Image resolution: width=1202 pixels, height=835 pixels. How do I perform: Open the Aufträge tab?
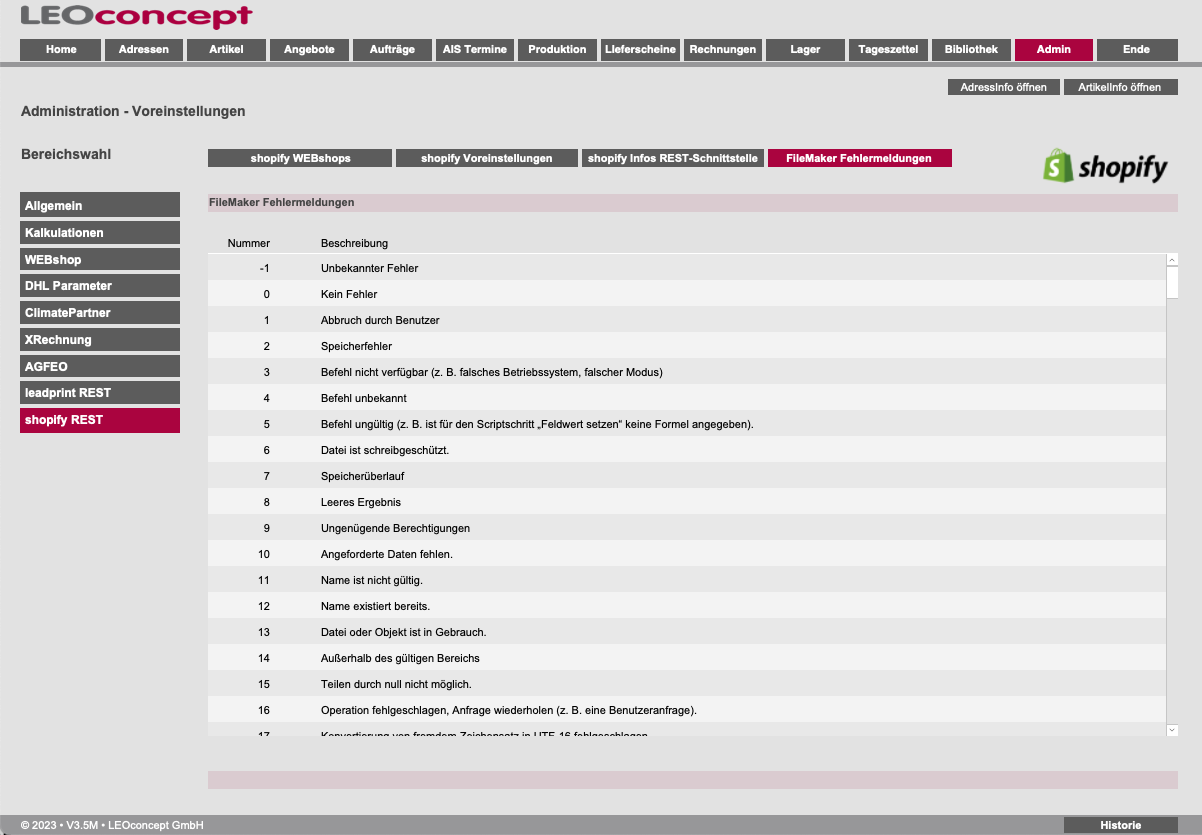[392, 49]
